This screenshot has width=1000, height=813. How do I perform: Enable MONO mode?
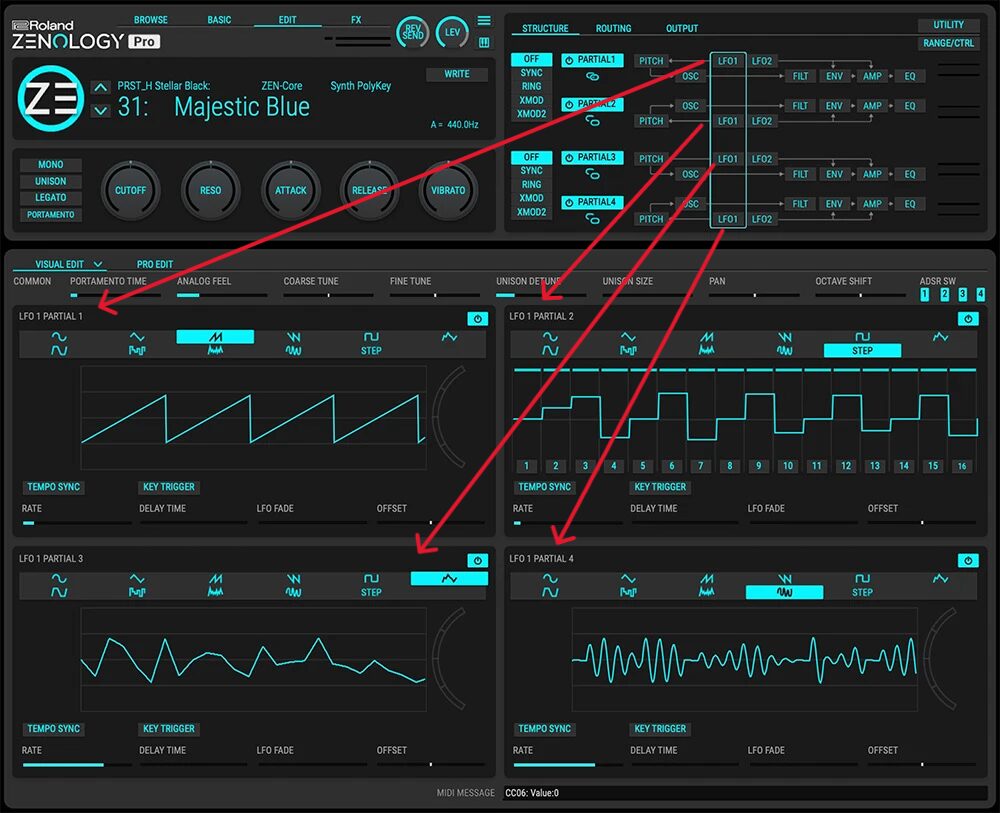pyautogui.click(x=50, y=165)
